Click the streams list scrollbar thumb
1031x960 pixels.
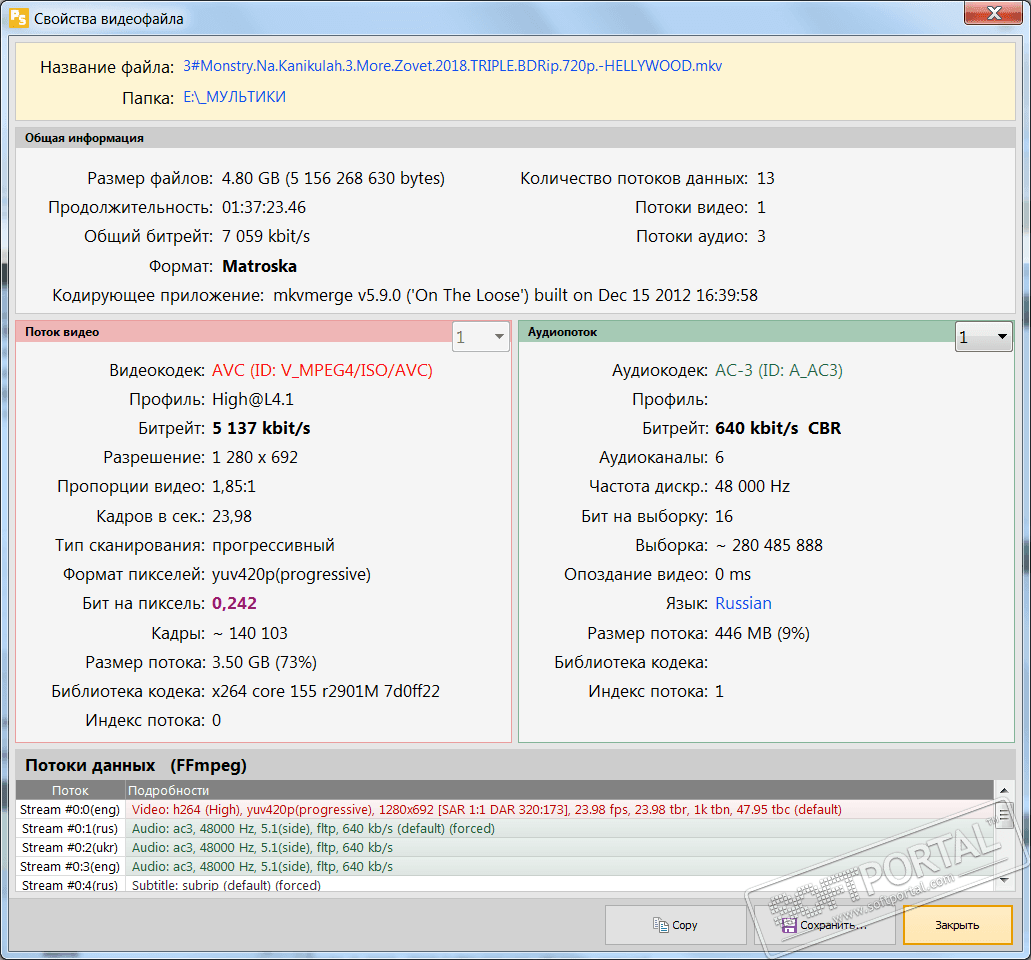click(x=1003, y=815)
